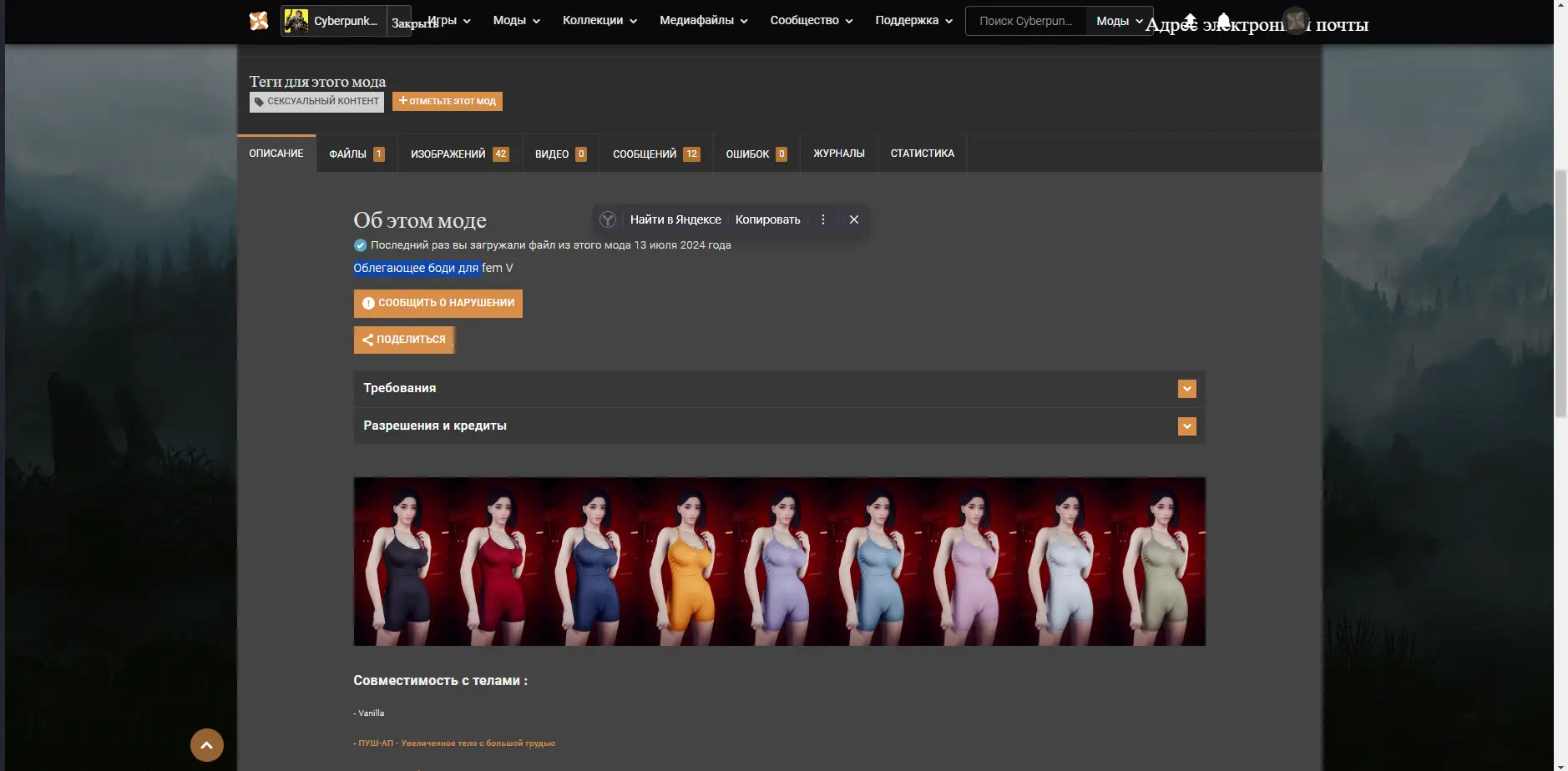Click the download check mark icon

pyautogui.click(x=361, y=245)
